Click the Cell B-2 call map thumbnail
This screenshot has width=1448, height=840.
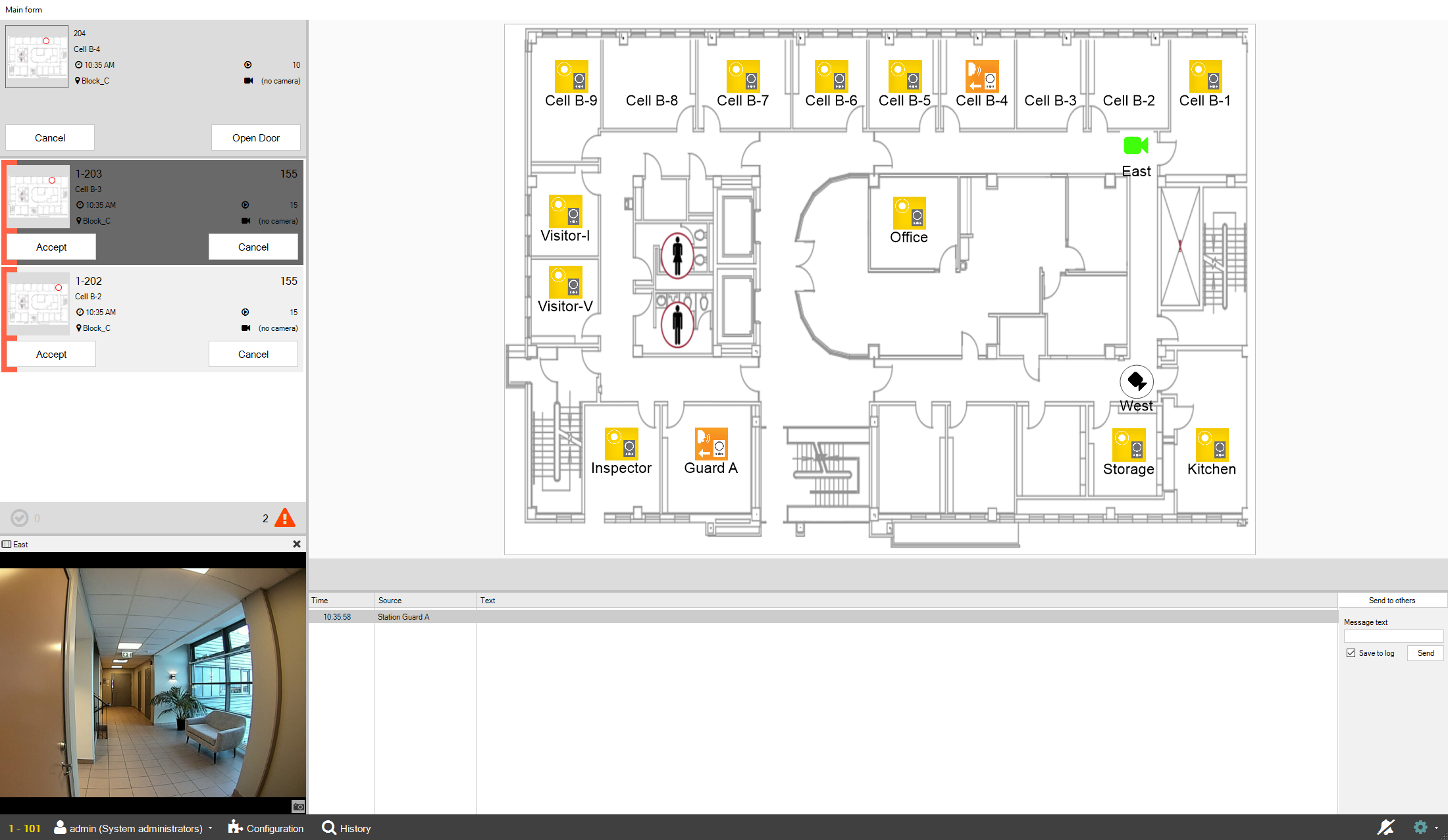(x=38, y=304)
